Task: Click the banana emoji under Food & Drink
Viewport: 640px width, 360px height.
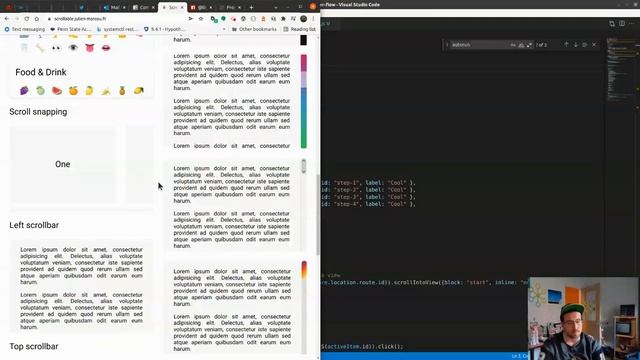Action: point(106,91)
